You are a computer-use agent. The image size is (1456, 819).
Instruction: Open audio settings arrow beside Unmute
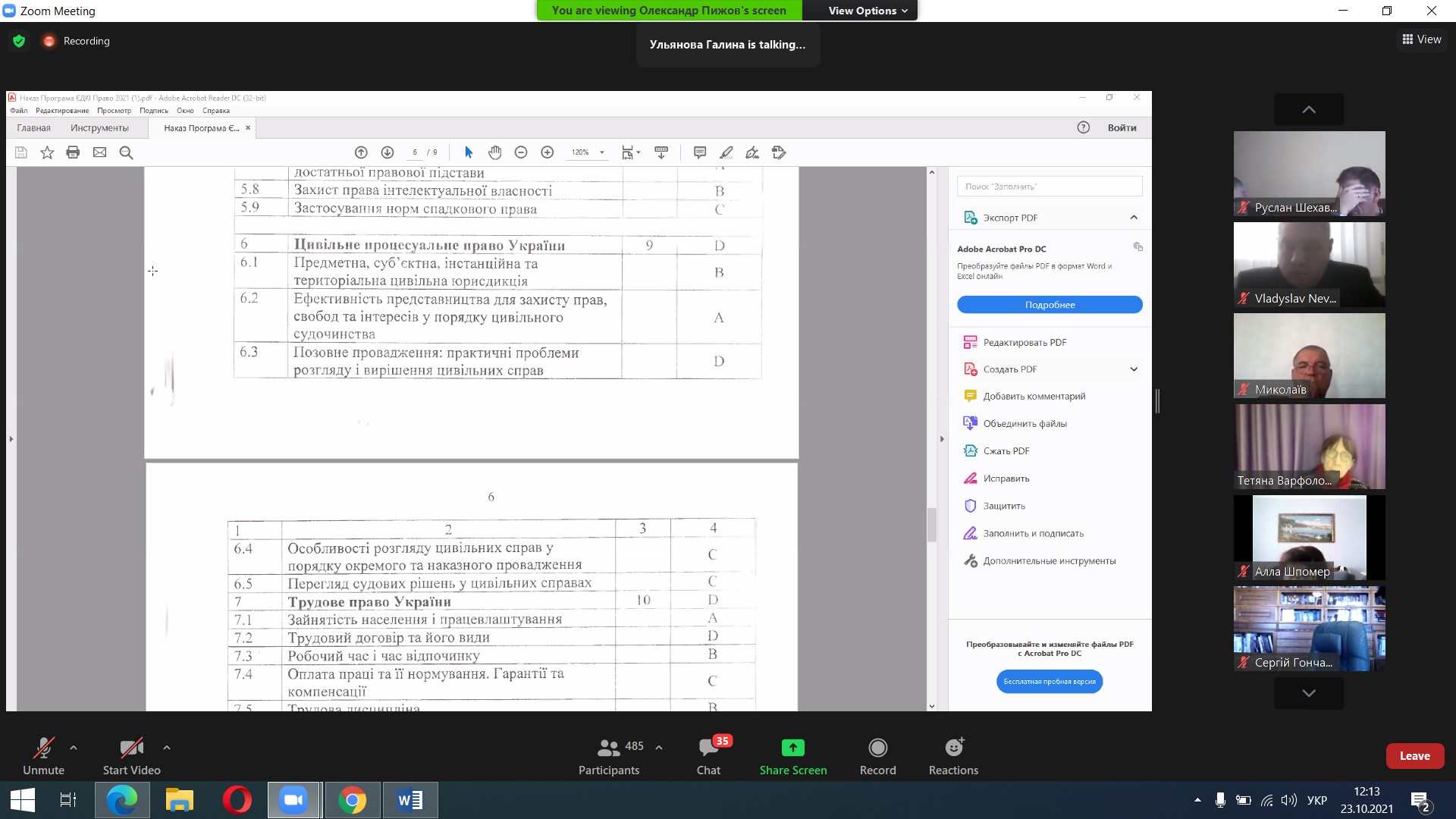pos(74,748)
